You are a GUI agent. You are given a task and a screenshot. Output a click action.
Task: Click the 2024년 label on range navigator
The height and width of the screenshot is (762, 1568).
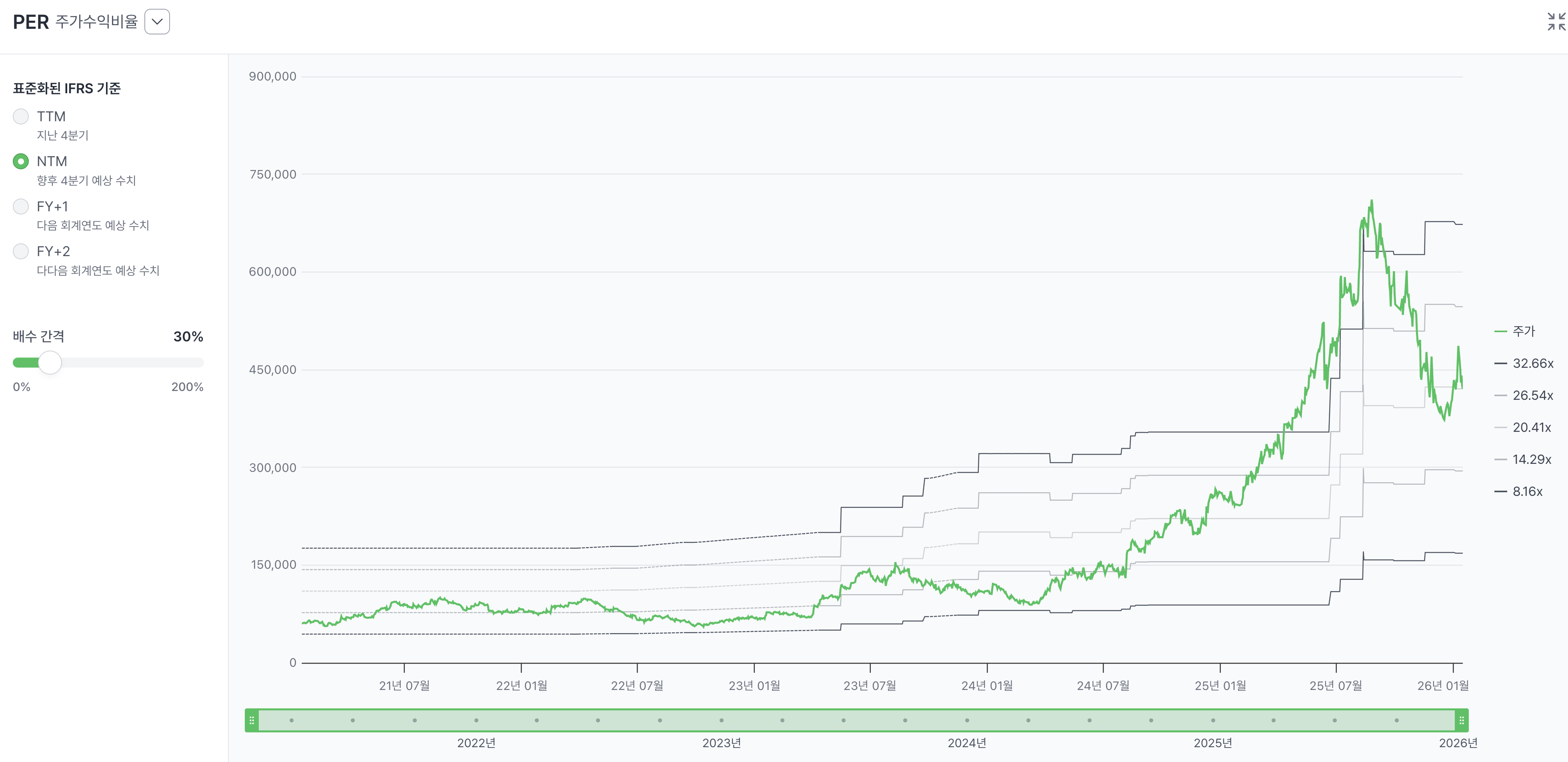click(967, 743)
